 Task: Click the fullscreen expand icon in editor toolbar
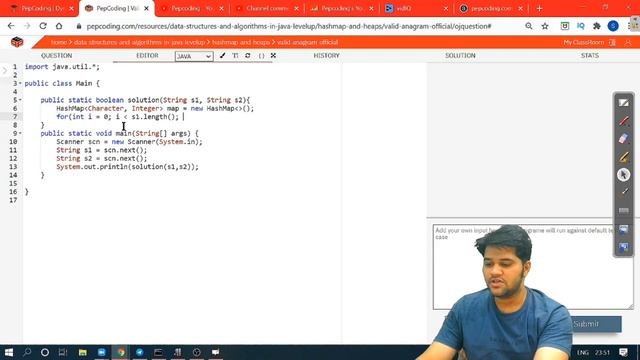coord(273,56)
